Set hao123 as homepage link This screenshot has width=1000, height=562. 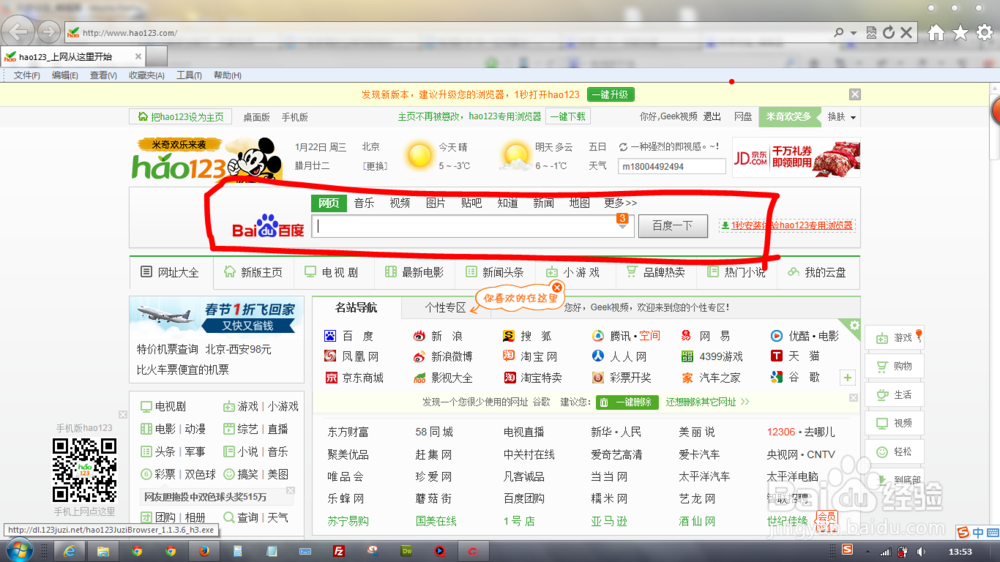[x=181, y=117]
